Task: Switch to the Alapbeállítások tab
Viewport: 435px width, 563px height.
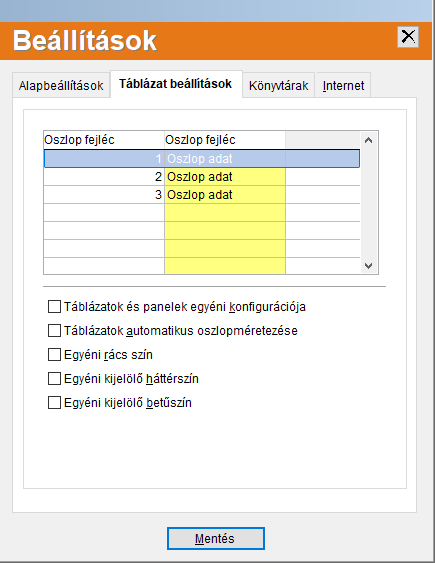Action: 61,85
